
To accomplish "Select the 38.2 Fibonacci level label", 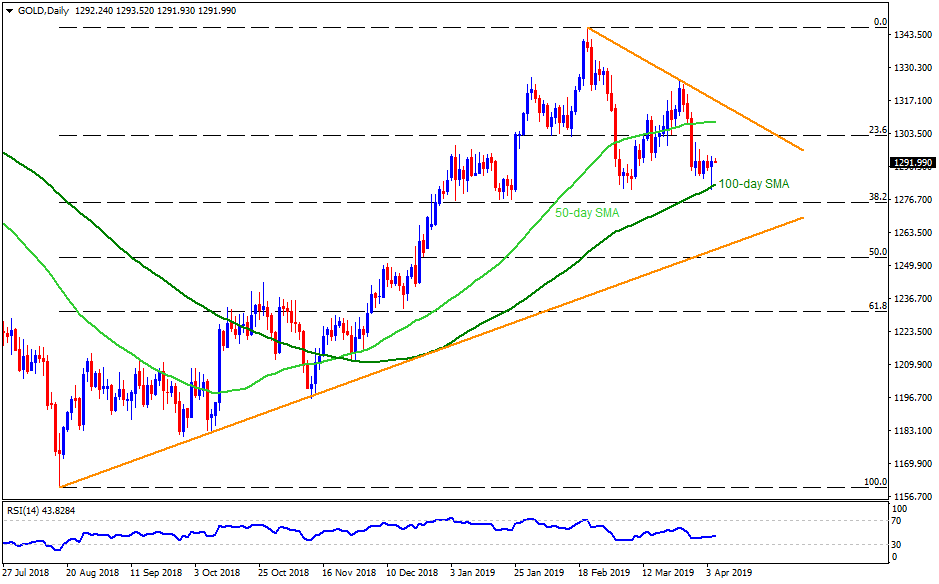I will 877,197.
